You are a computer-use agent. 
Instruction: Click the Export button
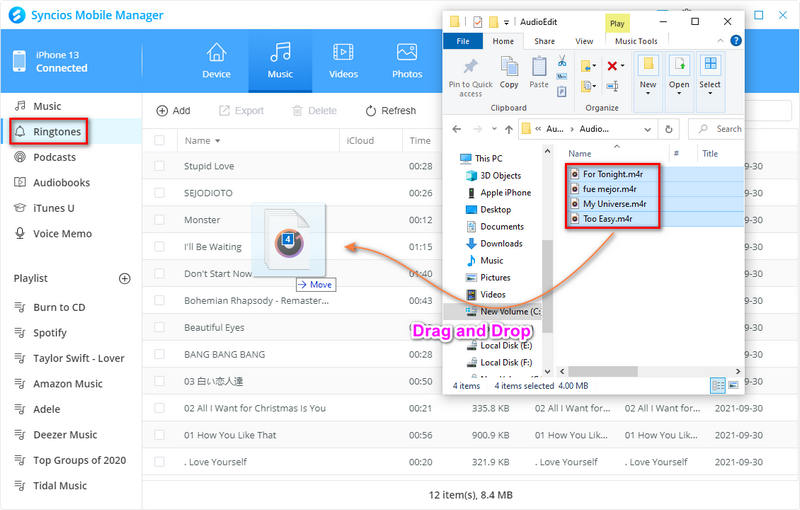(x=241, y=111)
